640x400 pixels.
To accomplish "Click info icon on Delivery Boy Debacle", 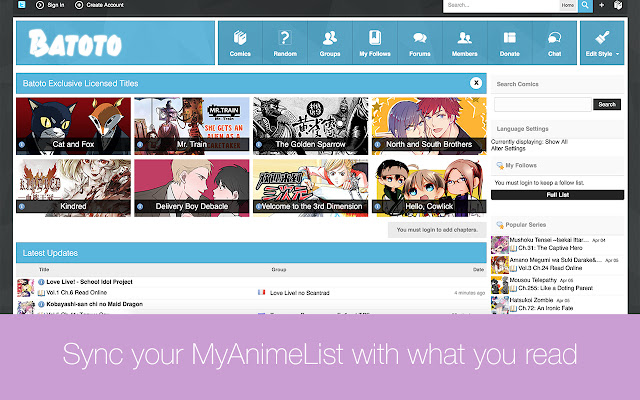I will click(140, 207).
